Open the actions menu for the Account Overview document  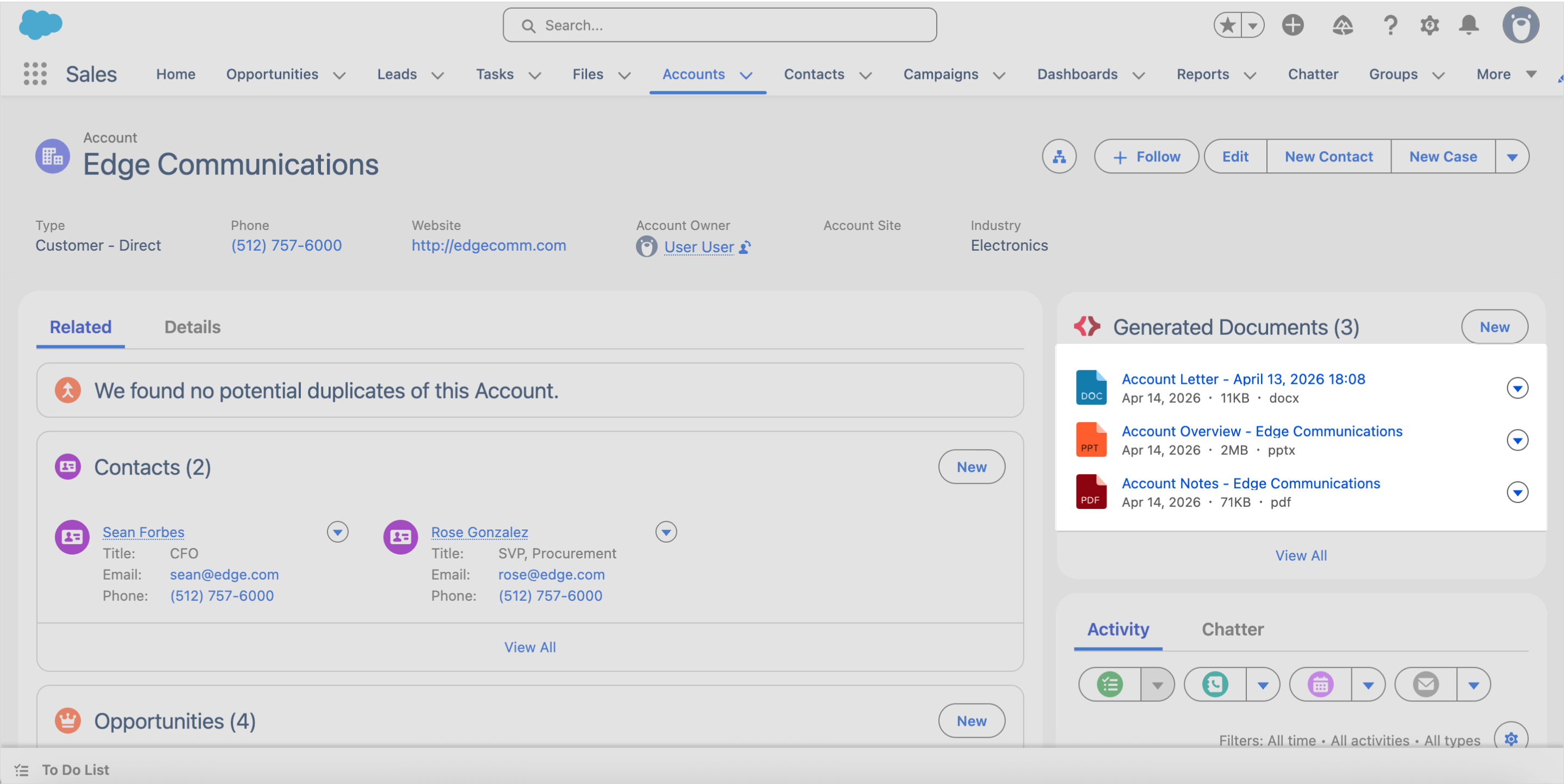1517,440
